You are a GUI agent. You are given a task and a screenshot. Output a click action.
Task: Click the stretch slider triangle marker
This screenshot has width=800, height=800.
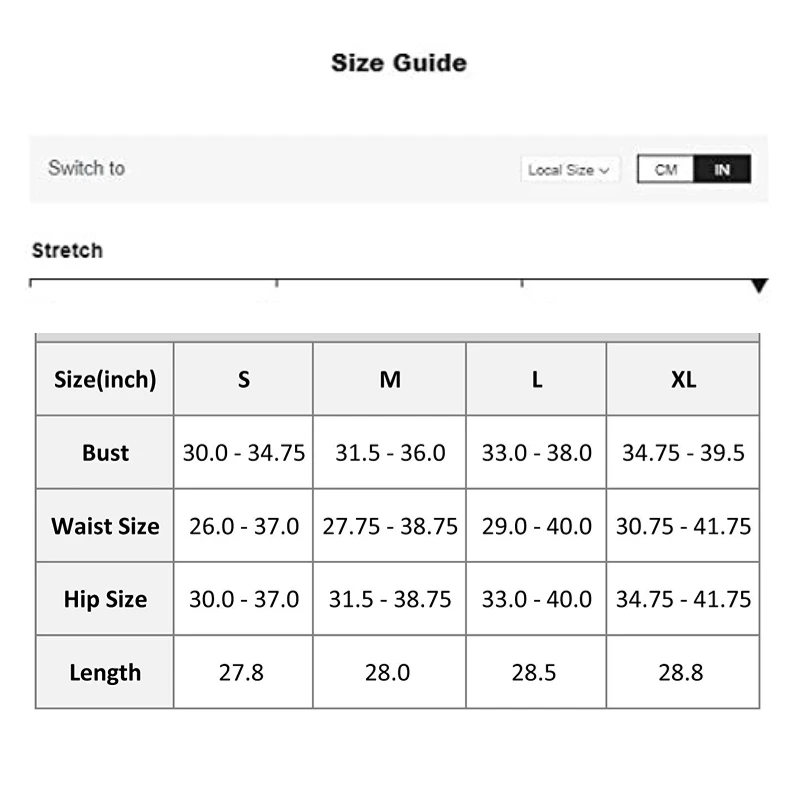(759, 286)
